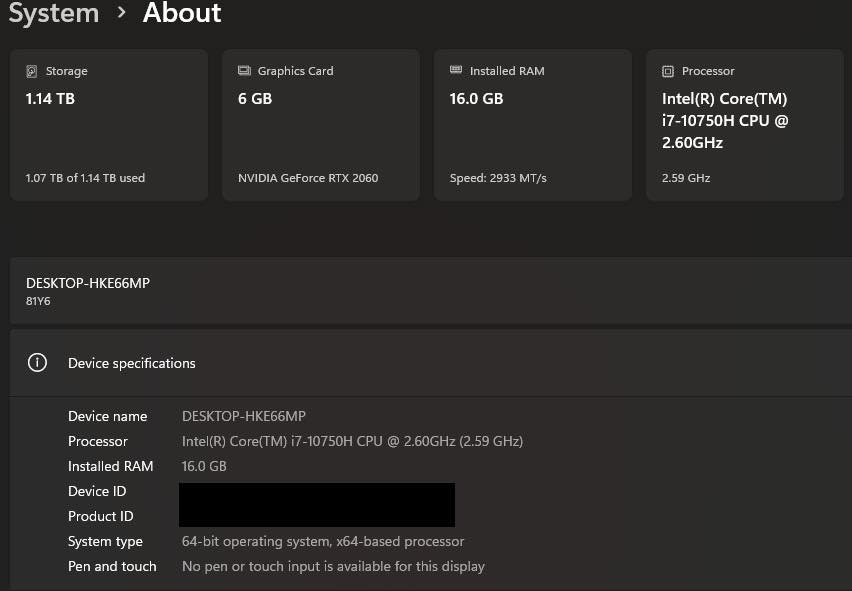
Task: Select DESKTOP-HKE66MP in Device name row
Action: pos(244,416)
